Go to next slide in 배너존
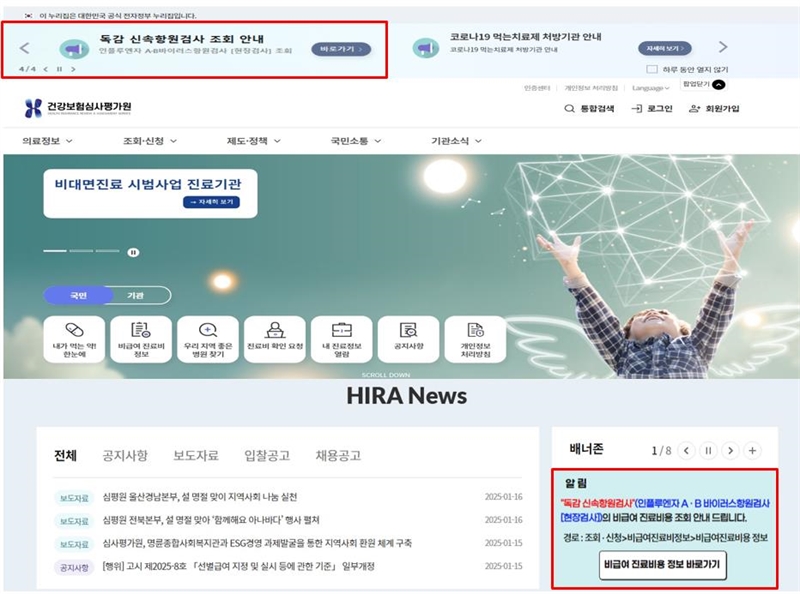 730,451
